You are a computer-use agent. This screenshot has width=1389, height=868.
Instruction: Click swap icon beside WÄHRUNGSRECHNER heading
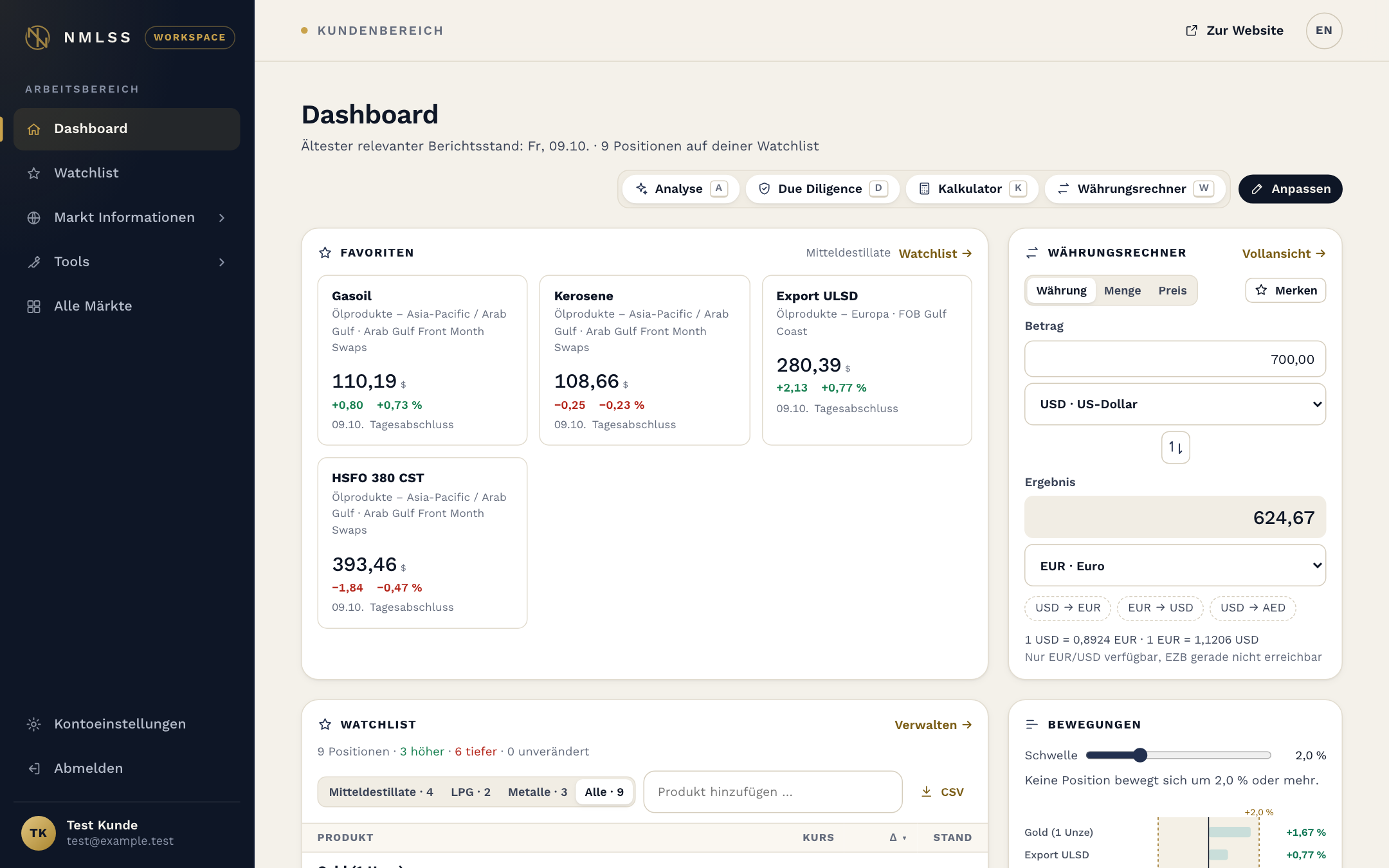(x=1032, y=253)
